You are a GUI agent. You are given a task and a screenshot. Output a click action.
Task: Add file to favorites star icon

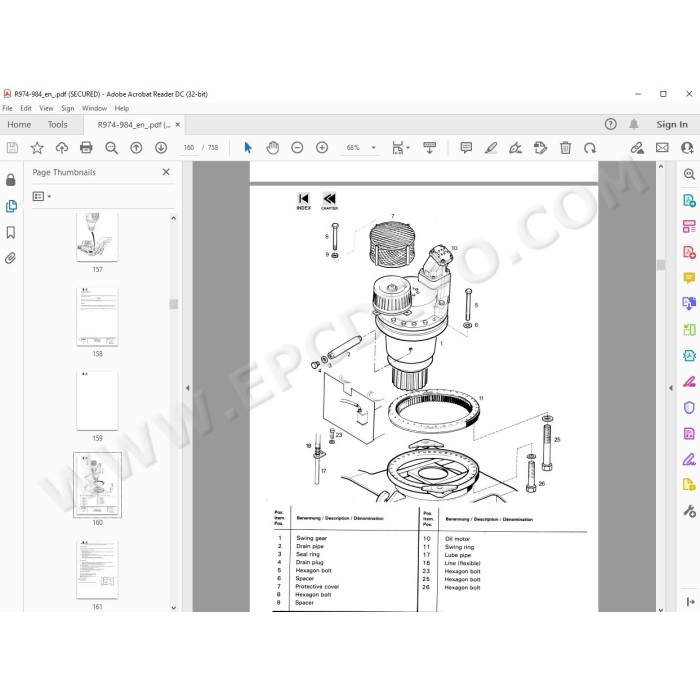click(37, 148)
